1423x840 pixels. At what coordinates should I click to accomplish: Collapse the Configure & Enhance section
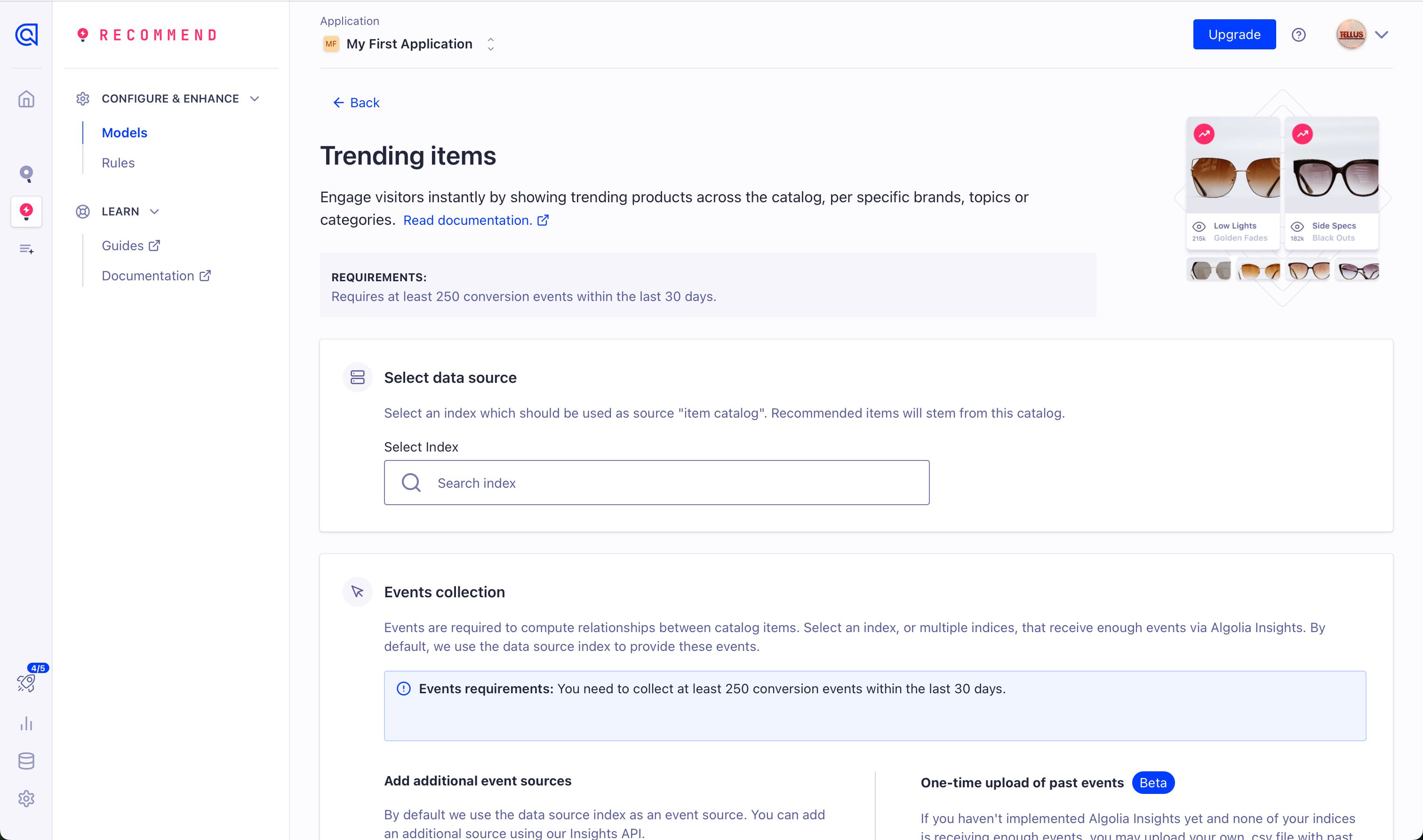tap(255, 98)
